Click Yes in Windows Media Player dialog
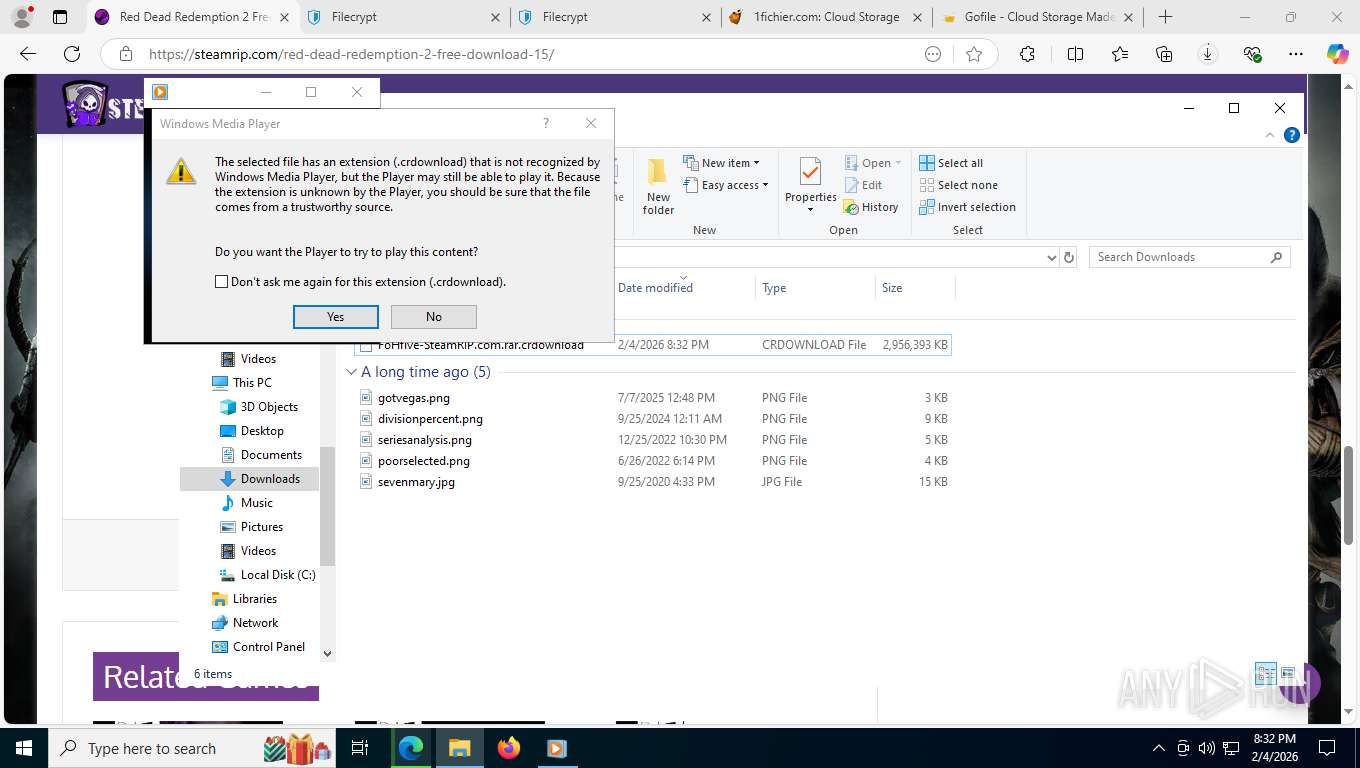This screenshot has width=1360, height=768. 336,317
